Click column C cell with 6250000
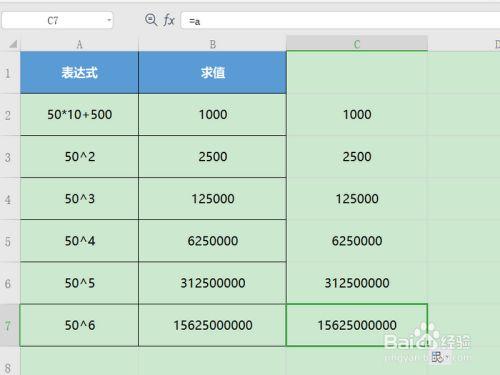 tap(357, 241)
